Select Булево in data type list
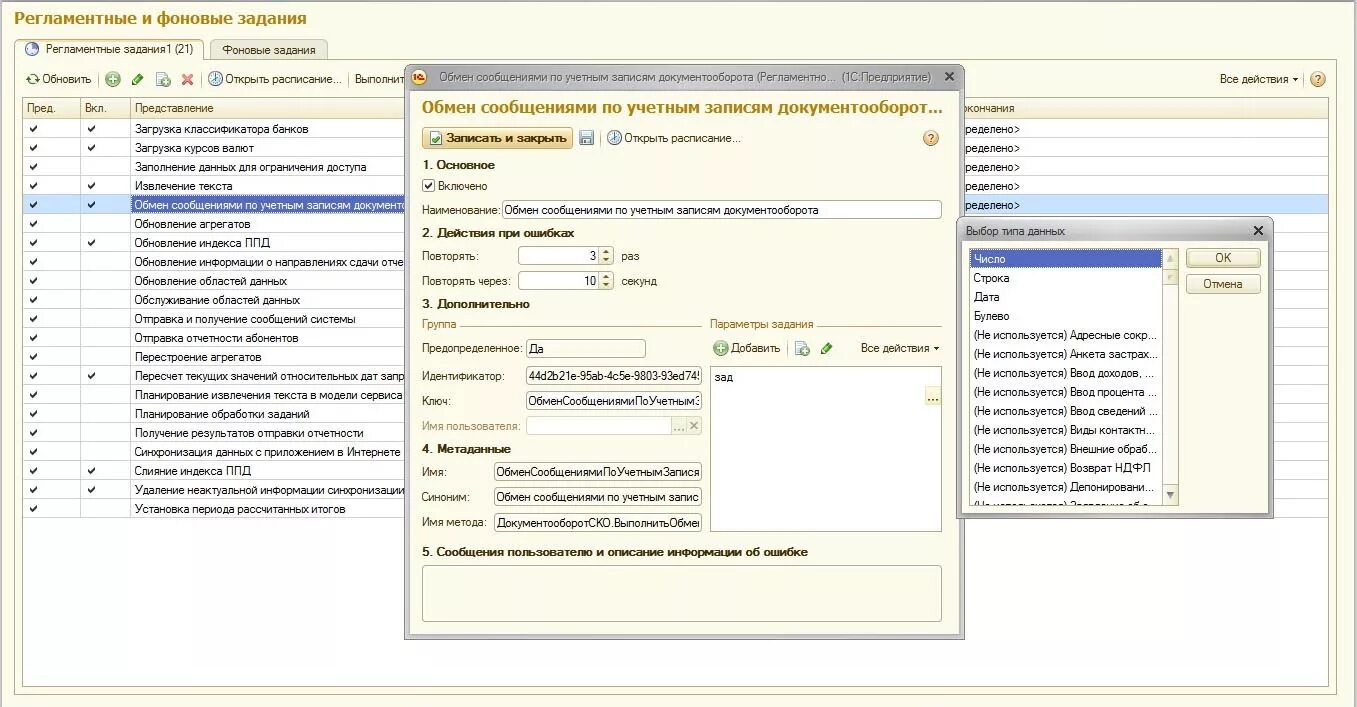The height and width of the screenshot is (707, 1357). pyautogui.click(x=1066, y=316)
